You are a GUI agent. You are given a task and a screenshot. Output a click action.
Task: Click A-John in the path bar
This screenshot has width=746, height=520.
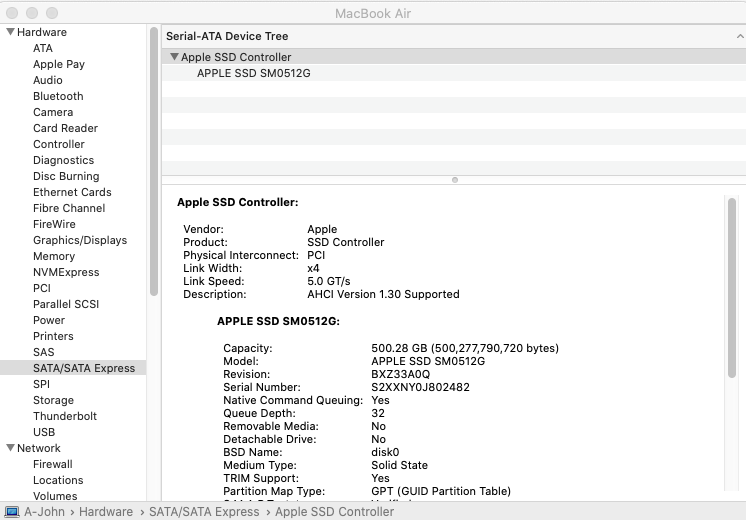click(44, 512)
